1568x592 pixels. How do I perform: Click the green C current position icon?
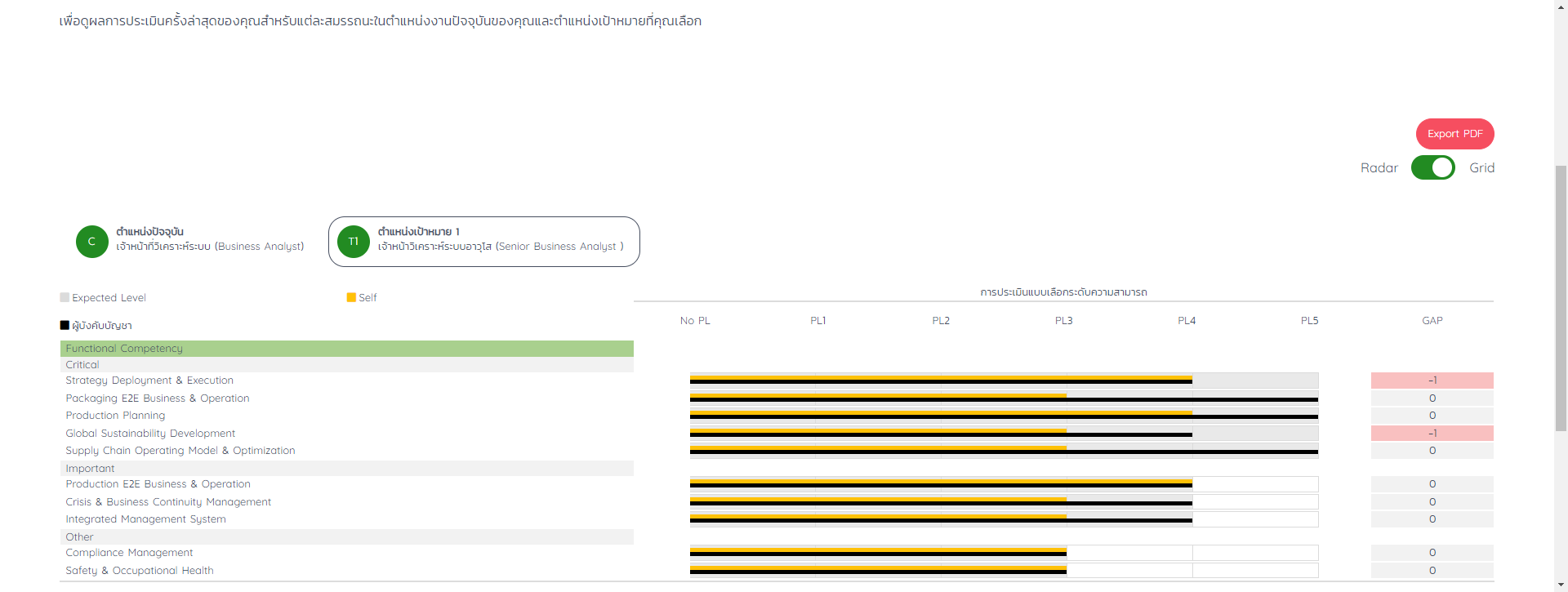point(91,242)
